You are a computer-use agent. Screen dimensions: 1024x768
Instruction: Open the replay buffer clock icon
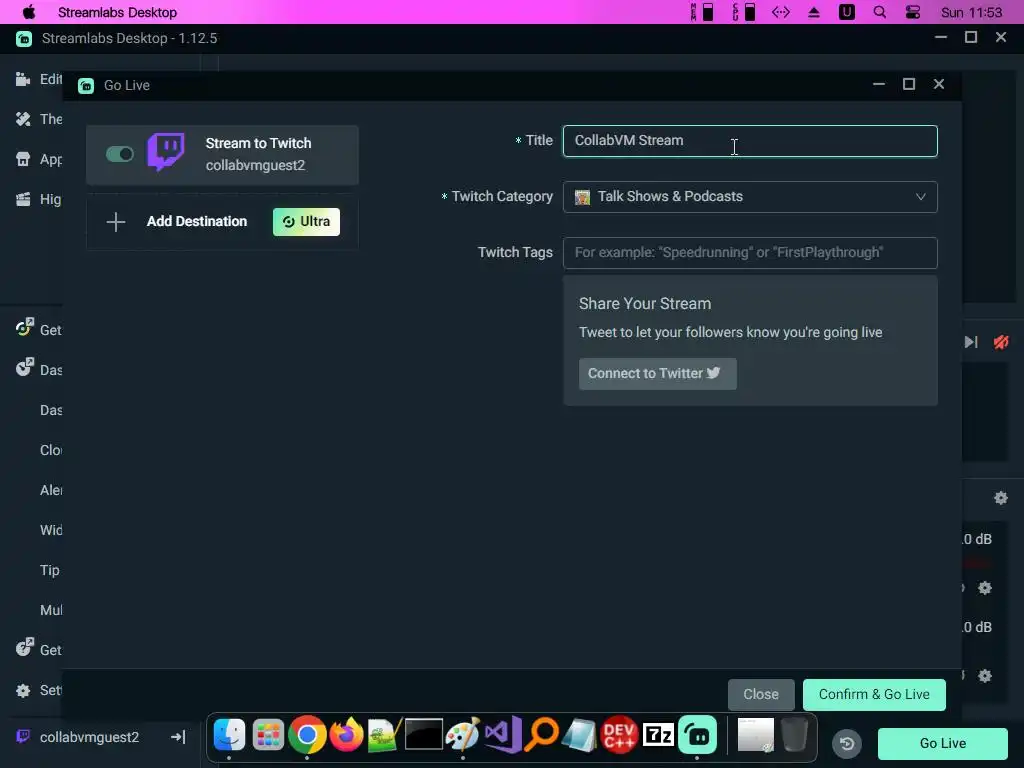pos(847,743)
